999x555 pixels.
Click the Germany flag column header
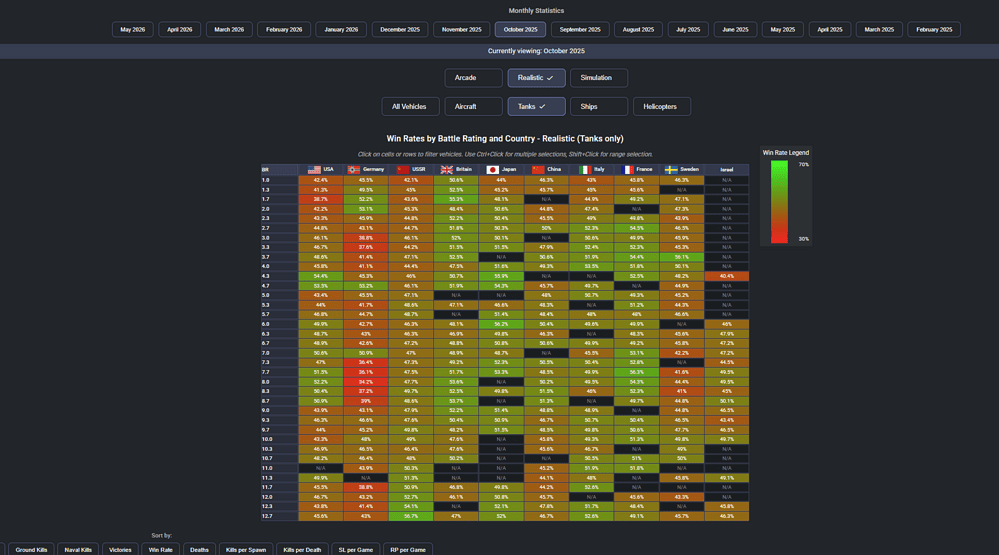pyautogui.click(x=366, y=169)
